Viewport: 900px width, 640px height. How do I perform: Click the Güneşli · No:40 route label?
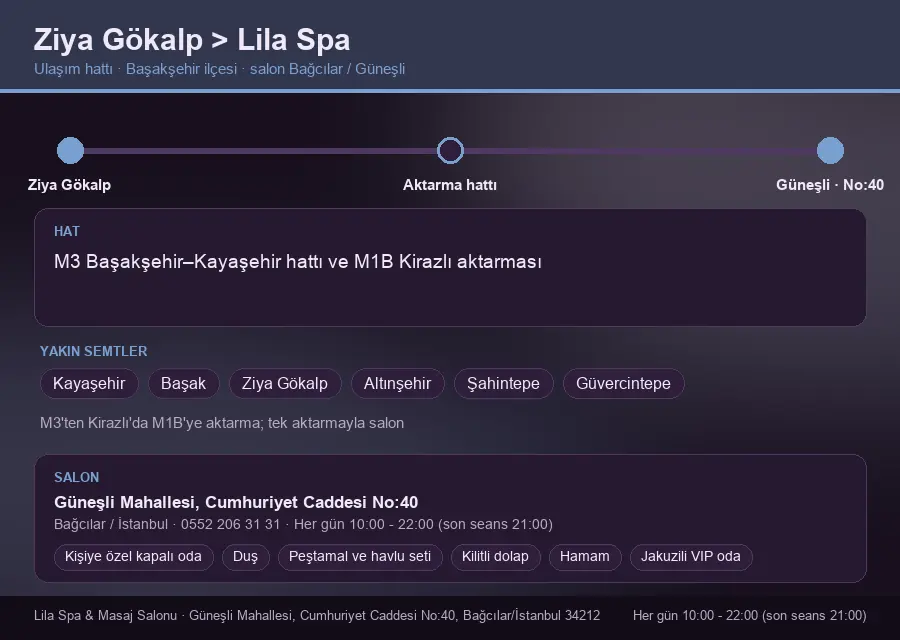(x=830, y=185)
